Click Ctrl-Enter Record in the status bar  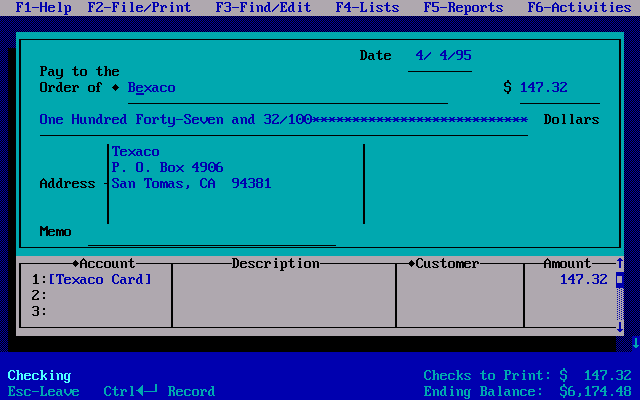159,391
